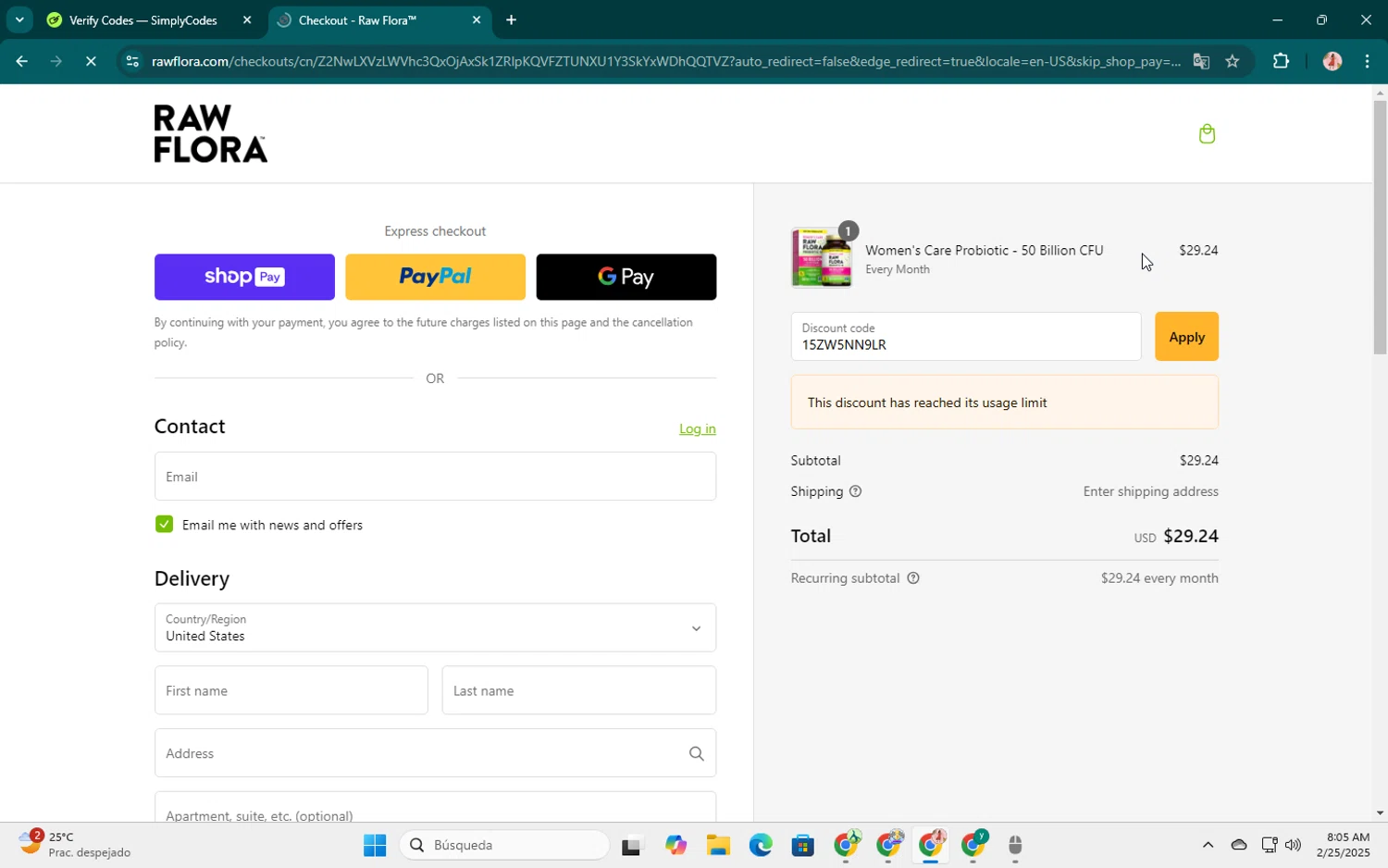Viewport: 1388px width, 868px height.
Task: Close the Checkout - Raw Flora tab
Action: coord(477,19)
